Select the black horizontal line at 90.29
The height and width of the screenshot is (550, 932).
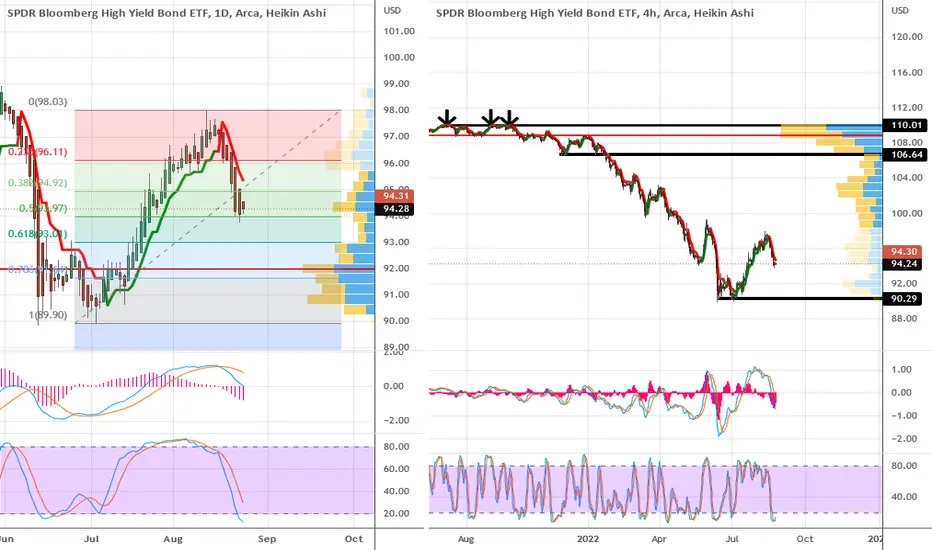800,298
